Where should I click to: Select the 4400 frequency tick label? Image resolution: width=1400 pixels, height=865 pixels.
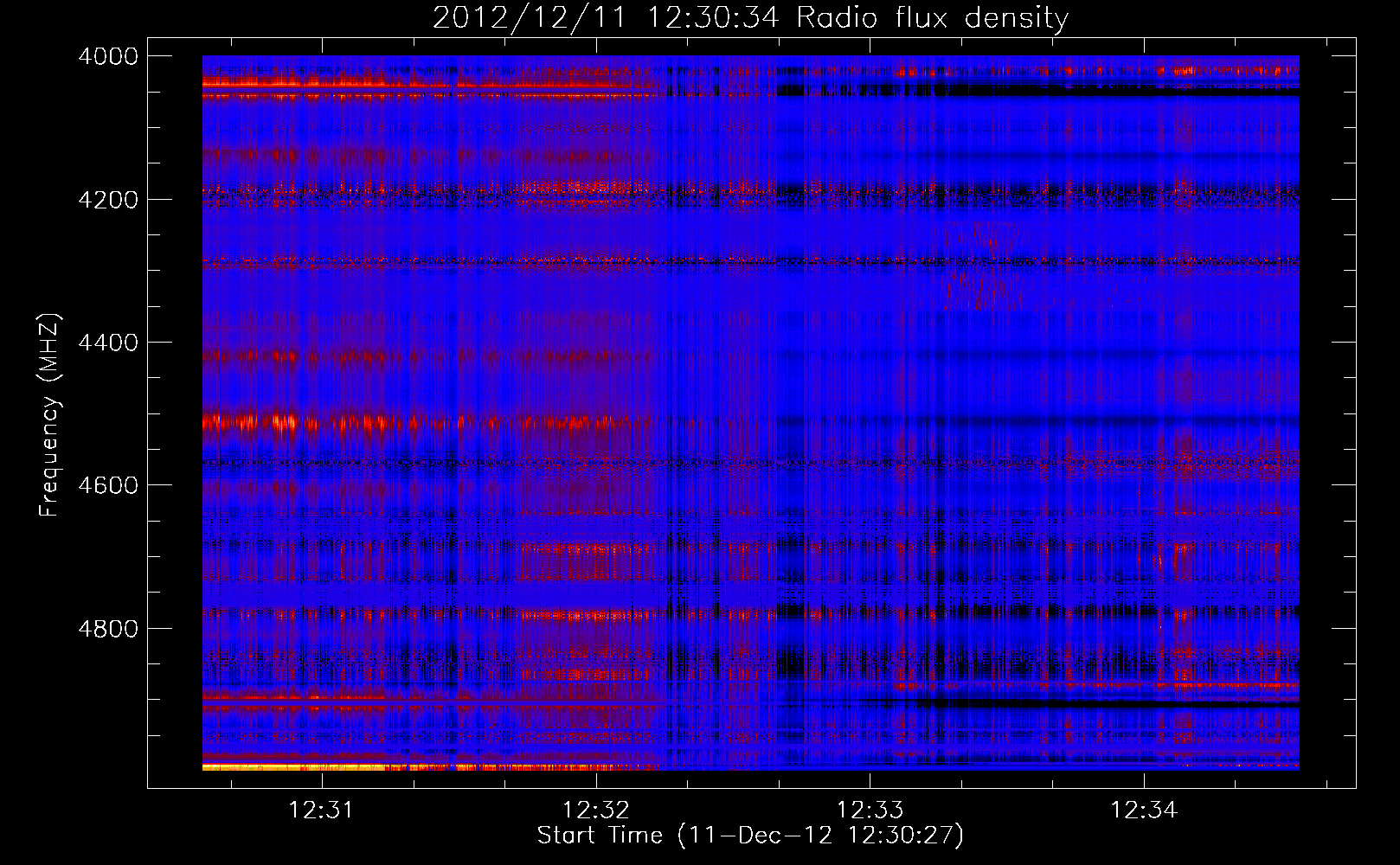pos(108,343)
